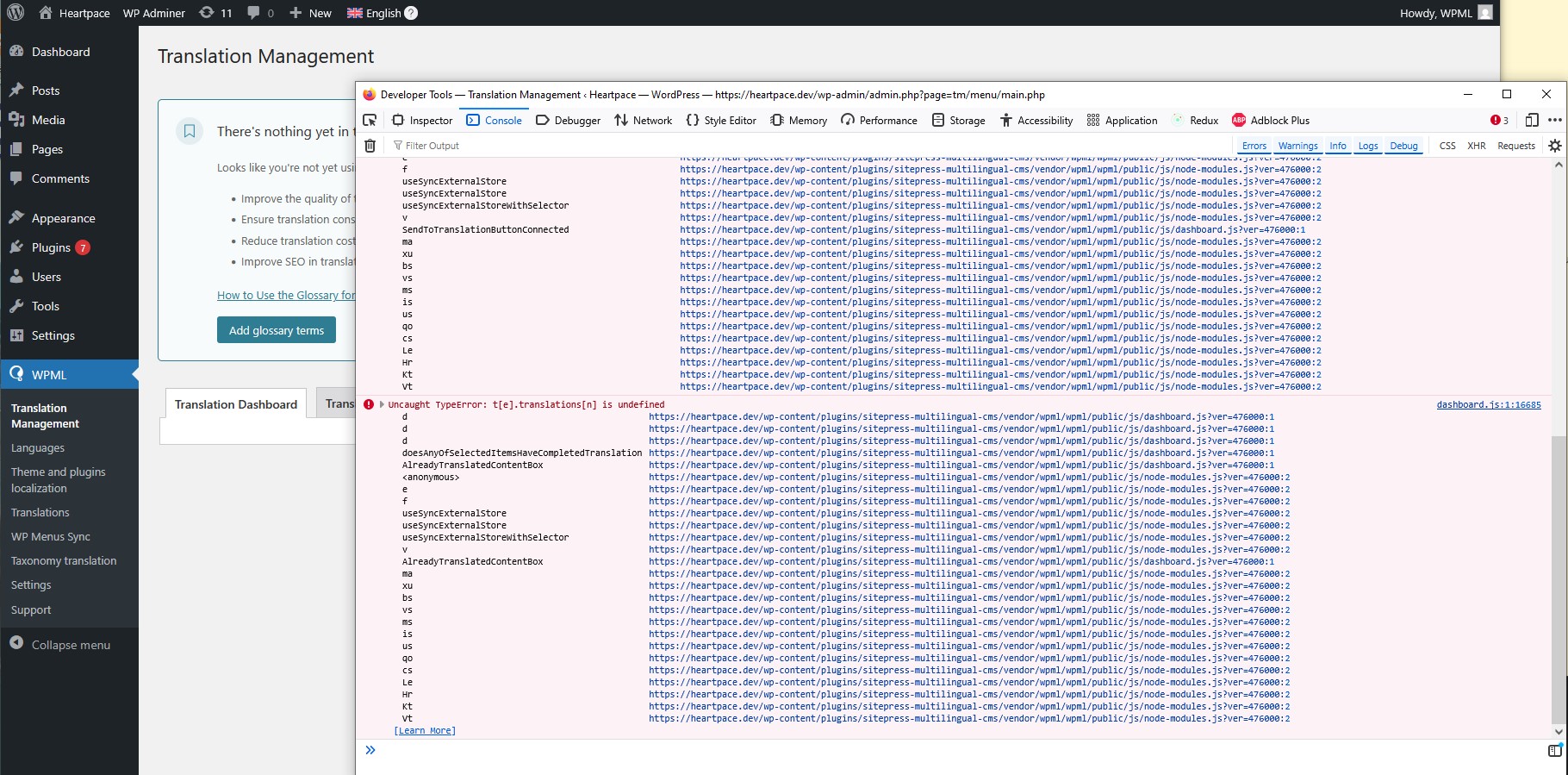The image size is (1568, 775).
Task: Click the responsive design mode icon
Action: tap(1531, 121)
